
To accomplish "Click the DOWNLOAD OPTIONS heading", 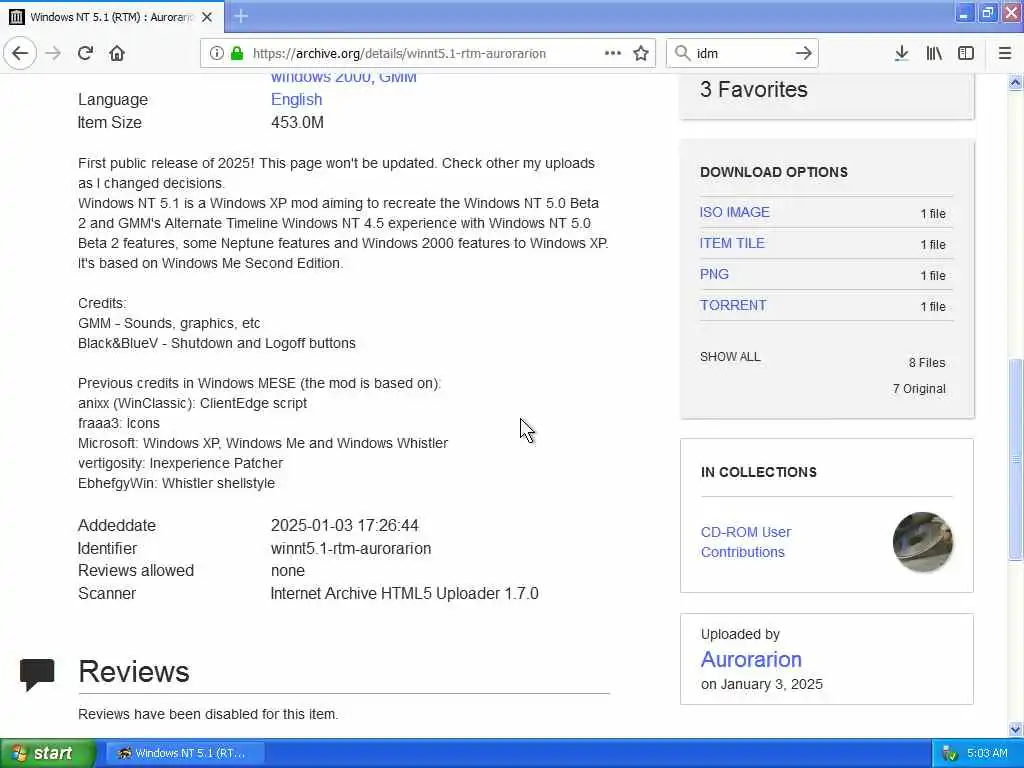I will [x=774, y=172].
